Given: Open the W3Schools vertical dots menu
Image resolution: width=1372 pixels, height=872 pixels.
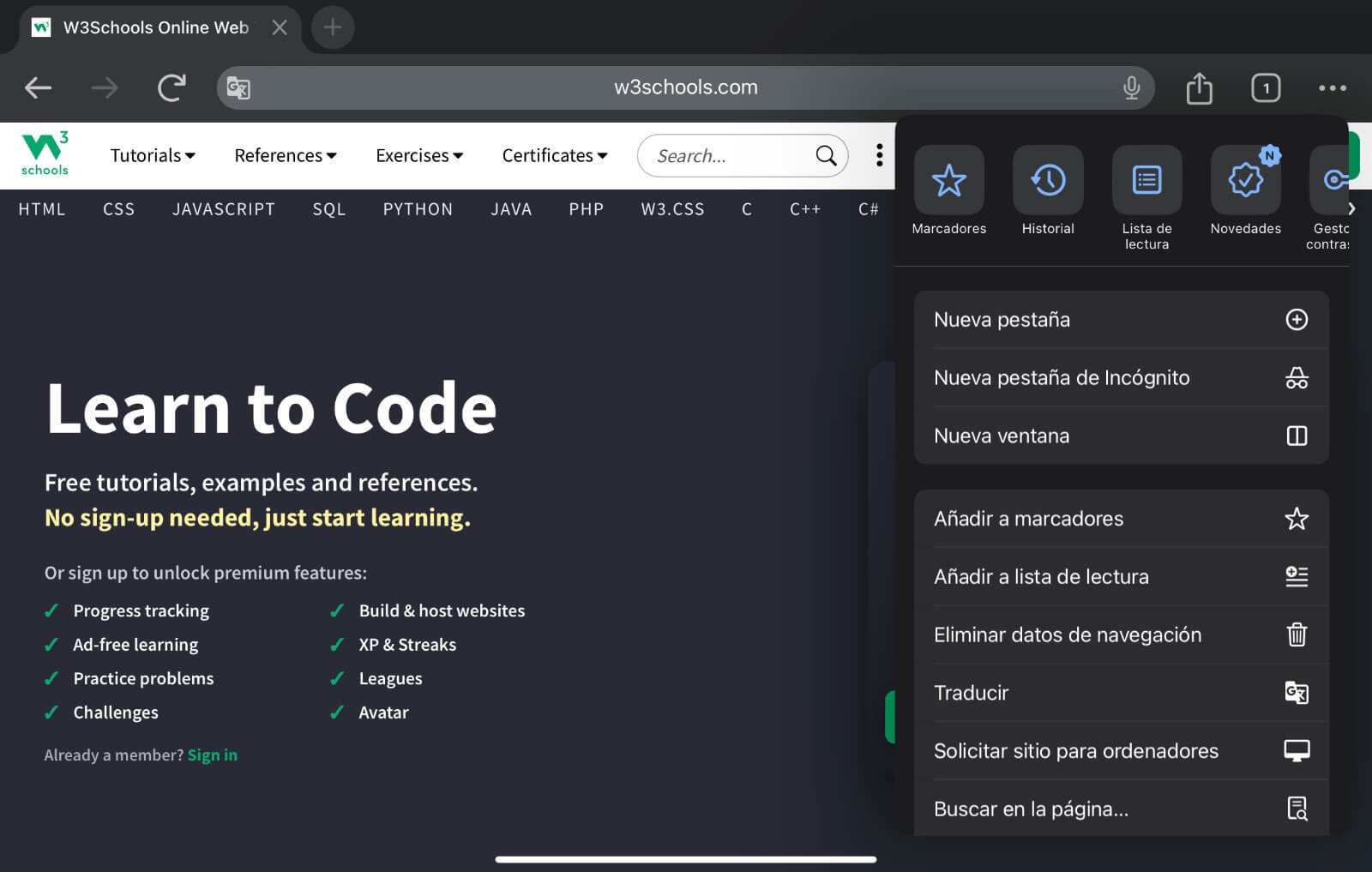Looking at the screenshot, I should pos(879,155).
